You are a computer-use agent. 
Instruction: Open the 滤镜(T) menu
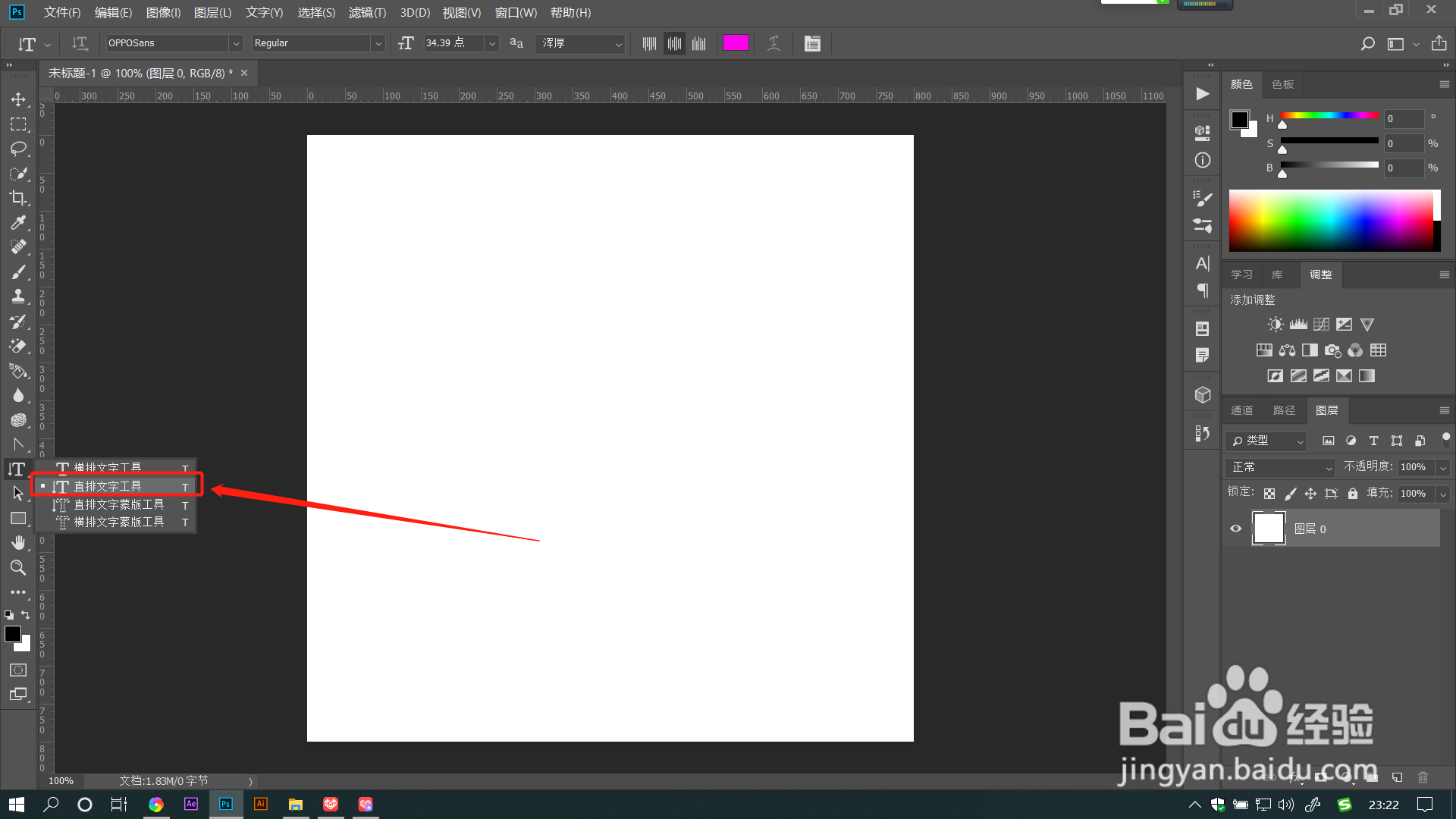click(x=367, y=12)
